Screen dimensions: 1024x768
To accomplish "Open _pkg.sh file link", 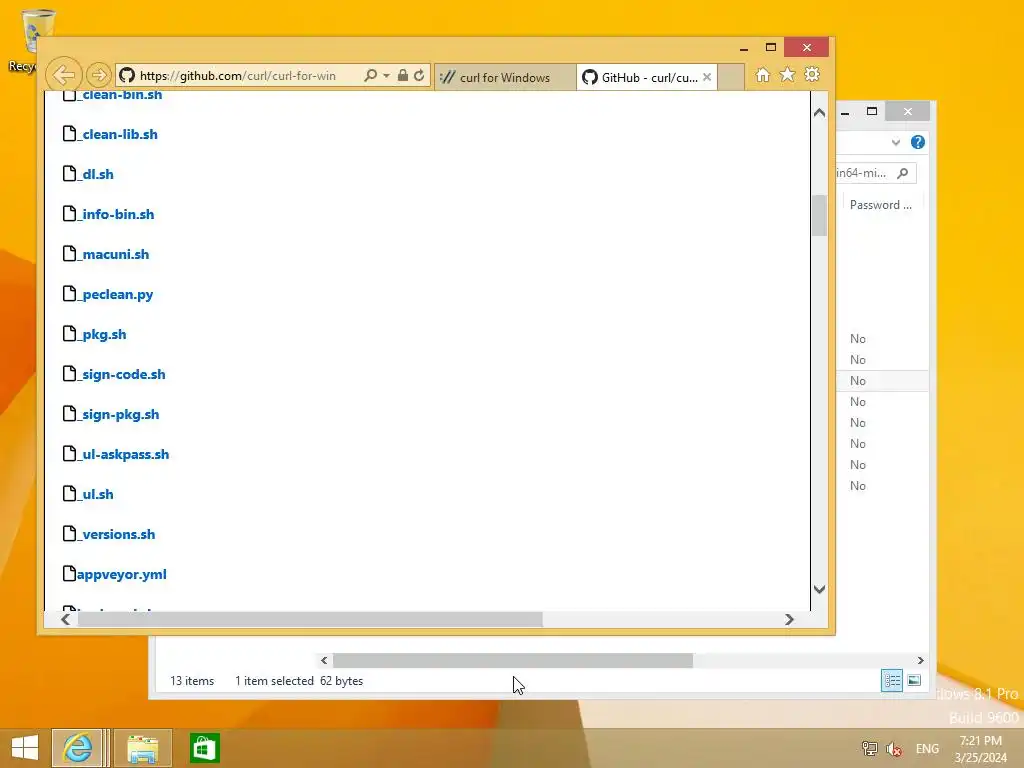I will (104, 334).
